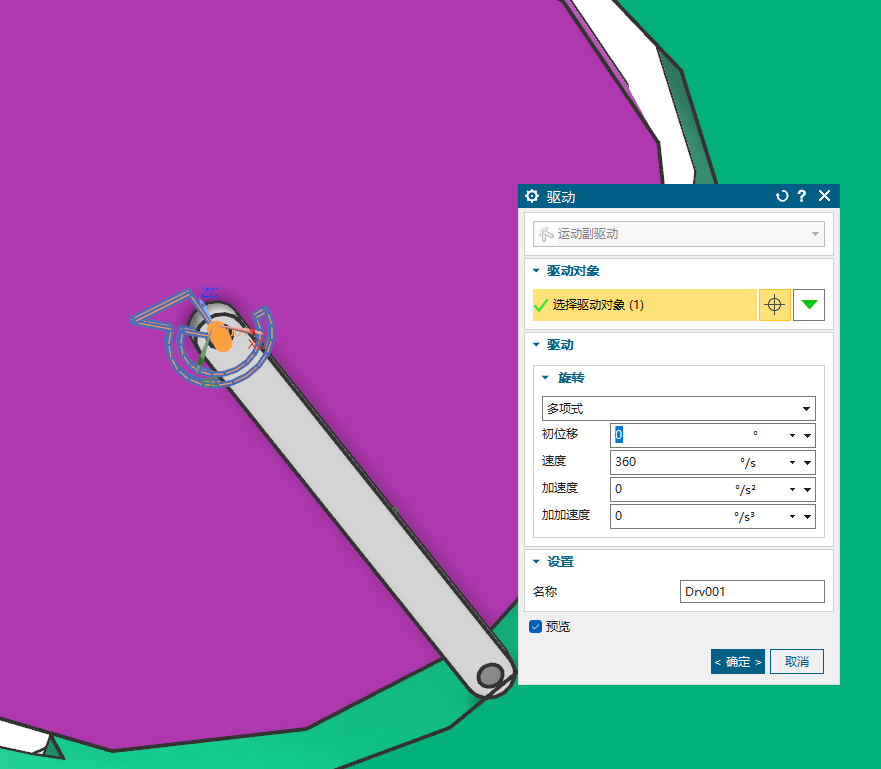Click 确定 to confirm the driver

coord(737,661)
